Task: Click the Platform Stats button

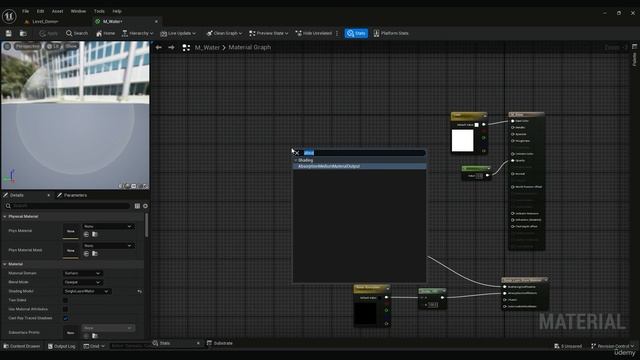Action: click(391, 33)
